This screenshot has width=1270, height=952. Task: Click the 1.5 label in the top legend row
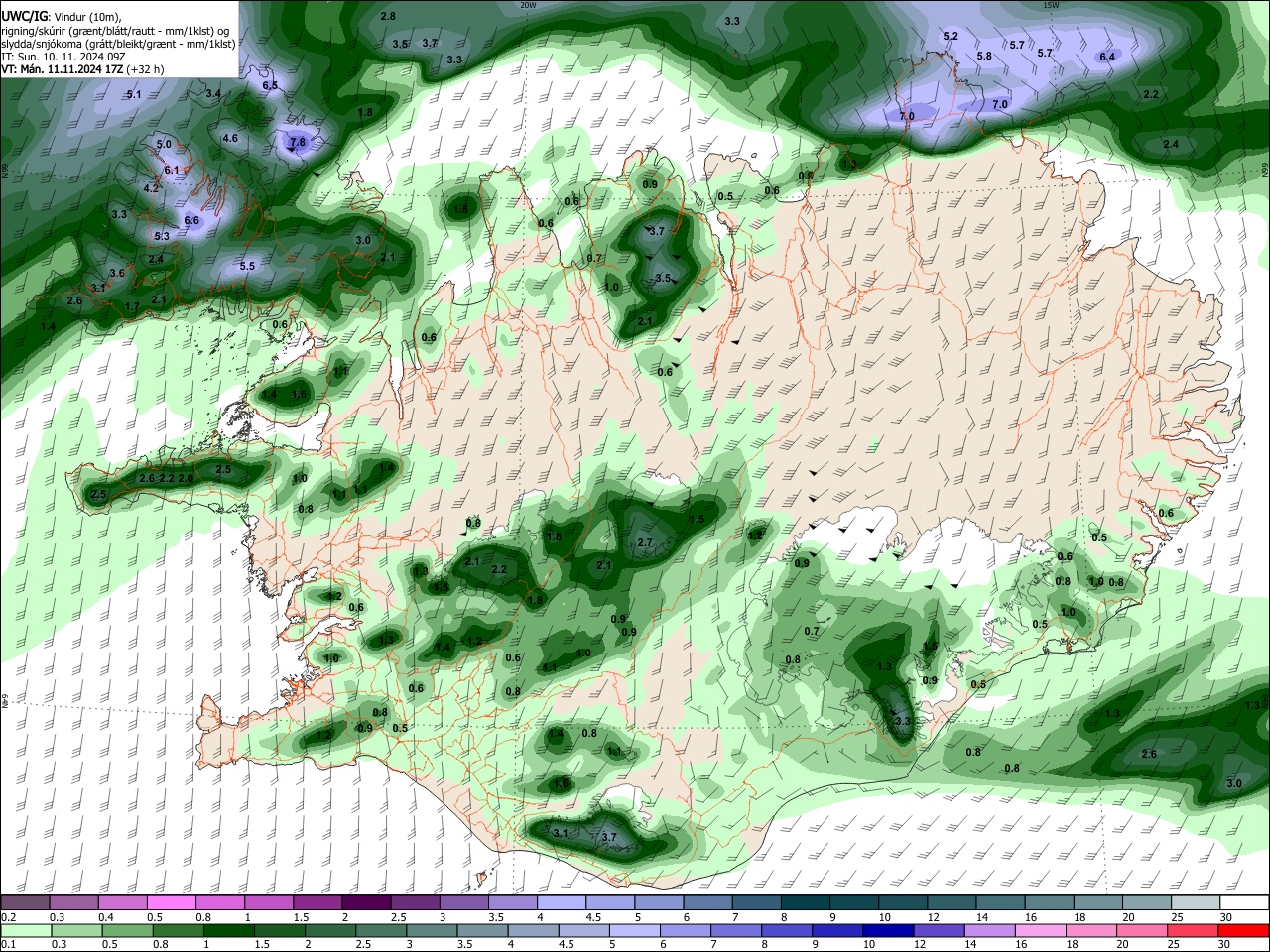click(301, 917)
